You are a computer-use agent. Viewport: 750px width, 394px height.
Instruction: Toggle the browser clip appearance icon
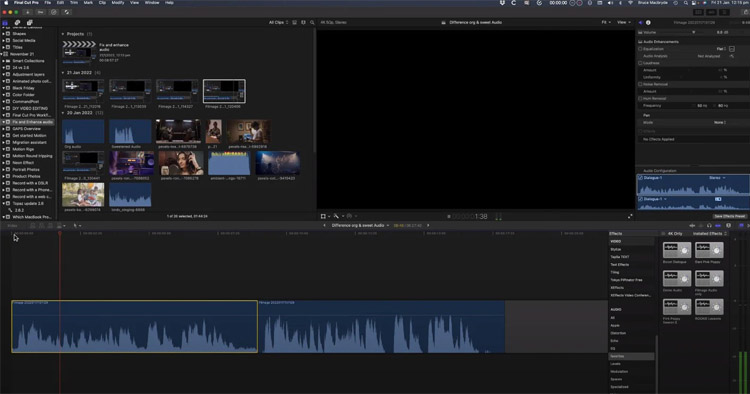click(303, 22)
